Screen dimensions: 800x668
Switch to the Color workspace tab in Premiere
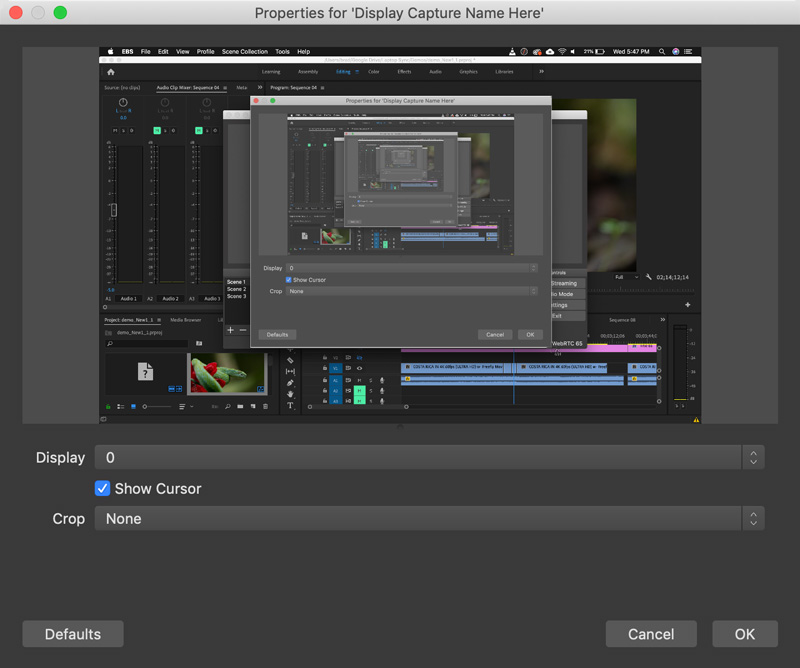[x=373, y=72]
